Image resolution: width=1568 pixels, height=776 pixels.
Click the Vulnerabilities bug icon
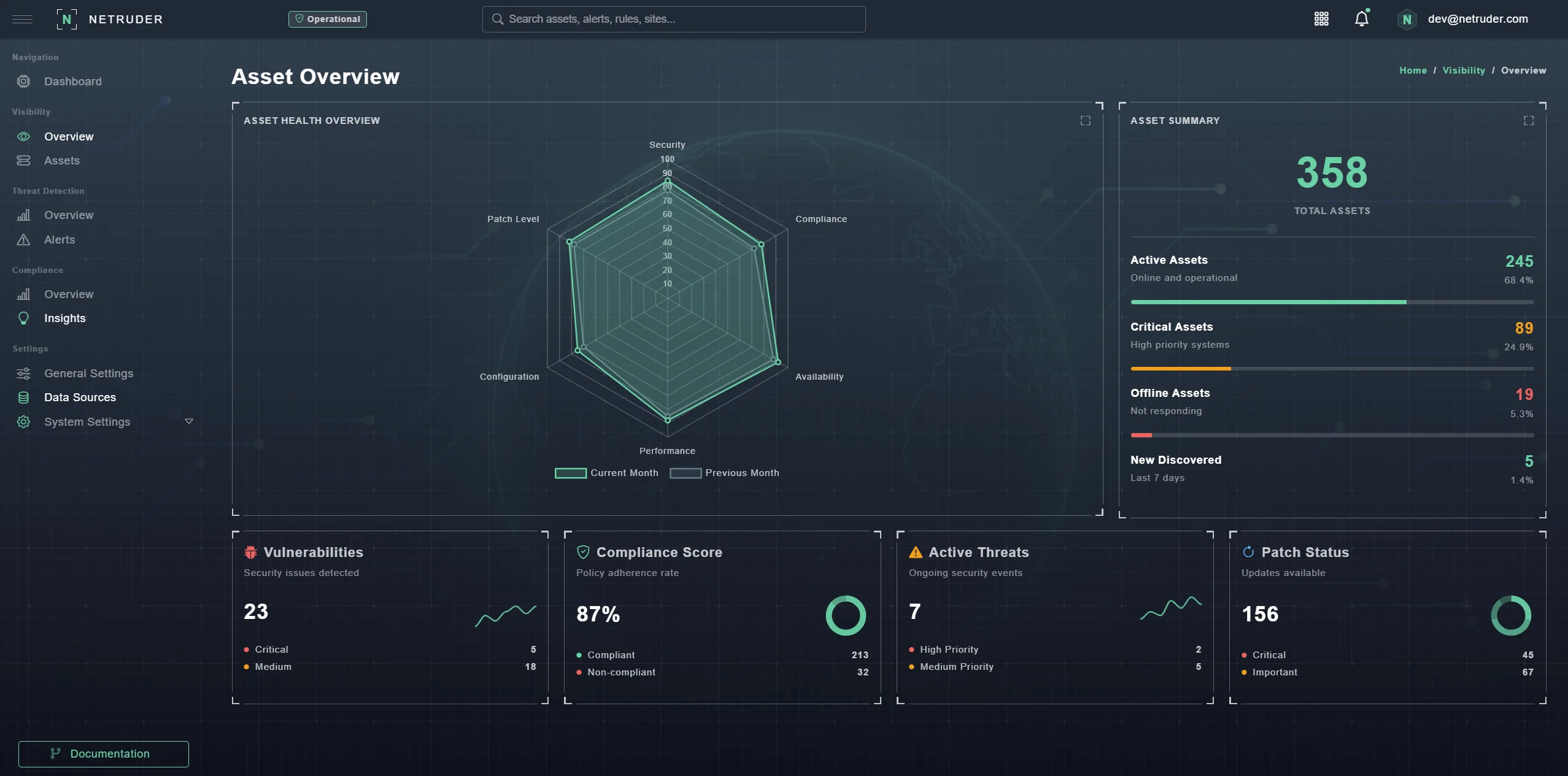click(x=250, y=552)
